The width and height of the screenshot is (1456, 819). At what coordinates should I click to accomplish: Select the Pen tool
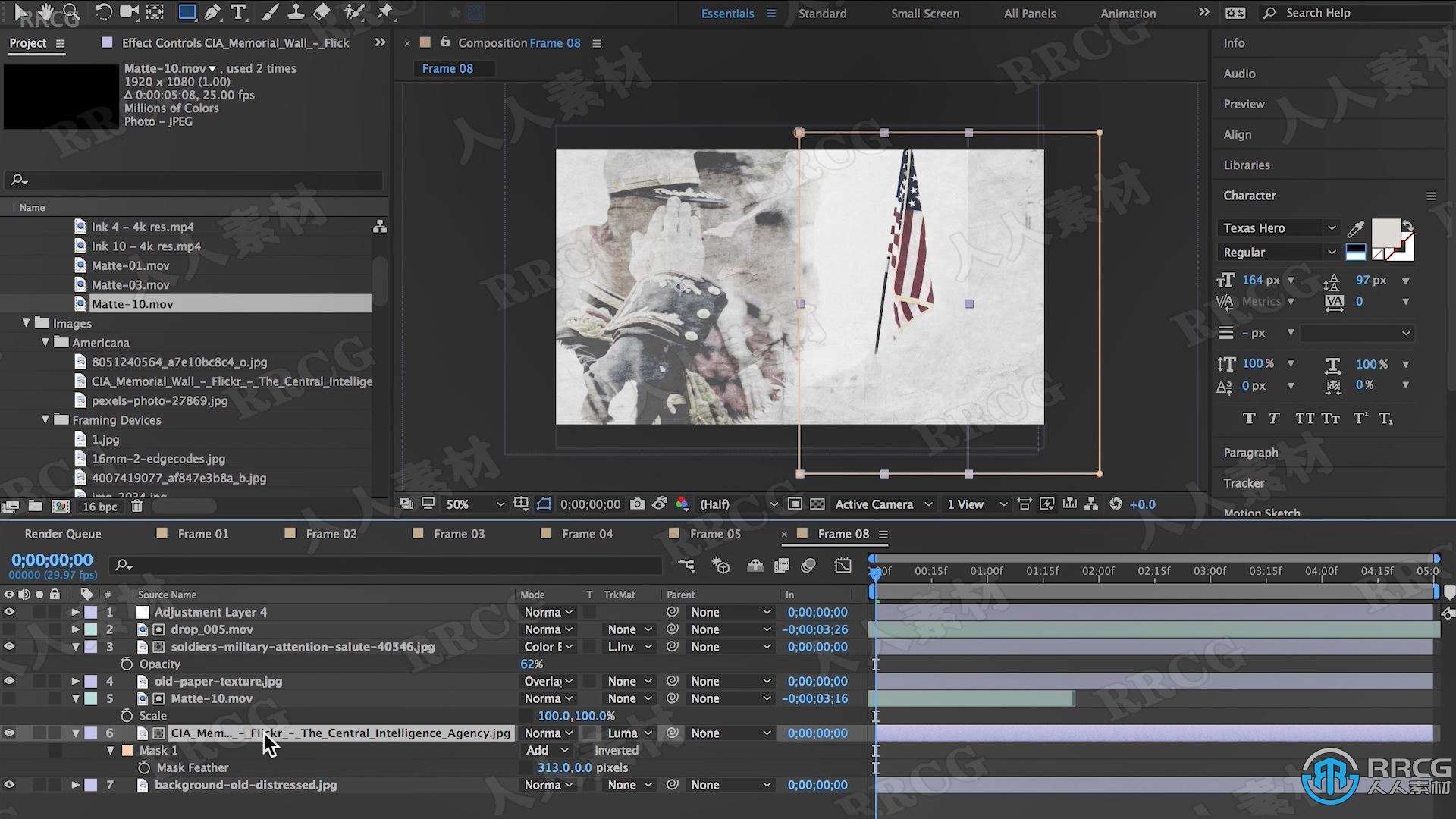click(213, 12)
